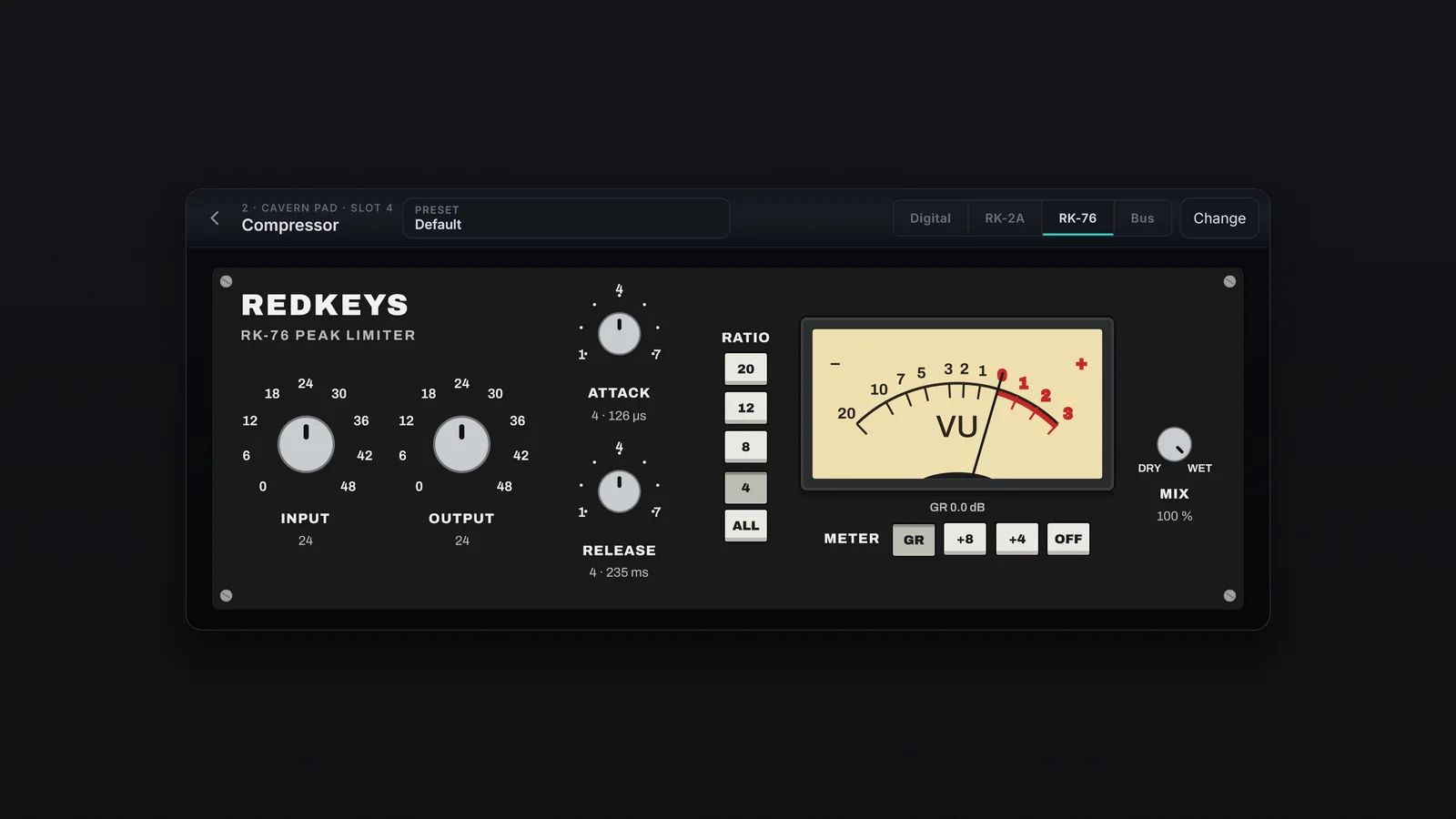Go back using the left chevron arrow
The height and width of the screenshot is (819, 1456).
(x=215, y=218)
